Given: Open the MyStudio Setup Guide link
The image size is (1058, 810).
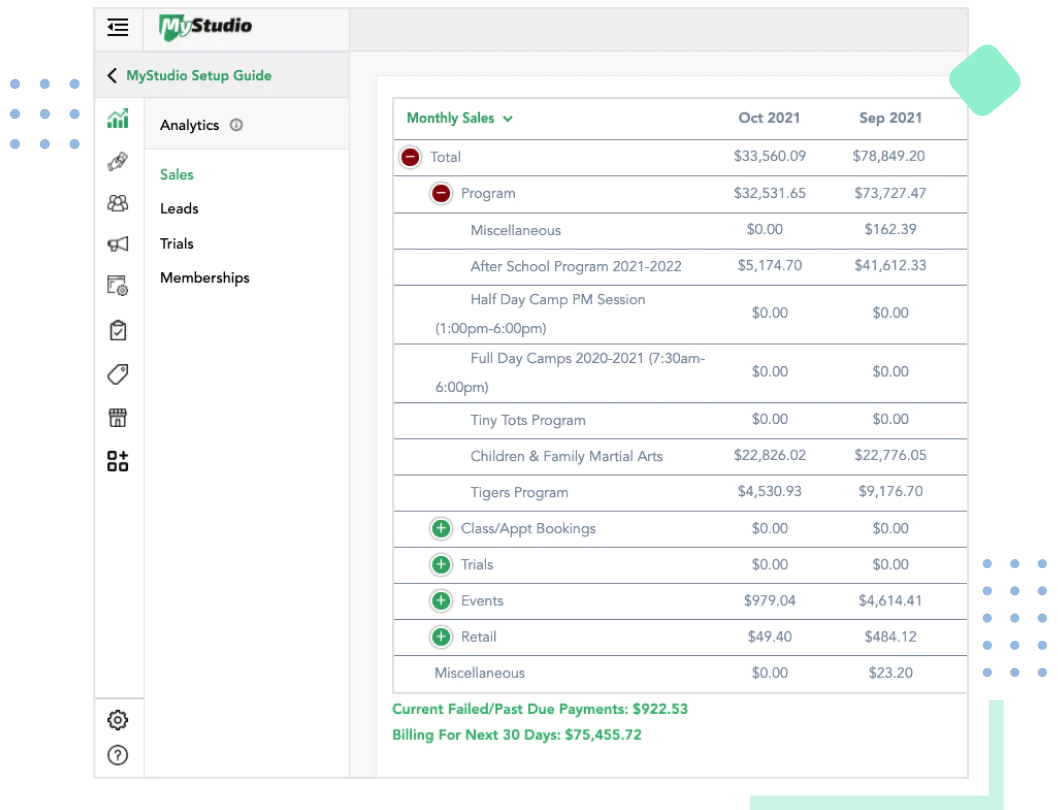Looking at the screenshot, I should pyautogui.click(x=199, y=76).
